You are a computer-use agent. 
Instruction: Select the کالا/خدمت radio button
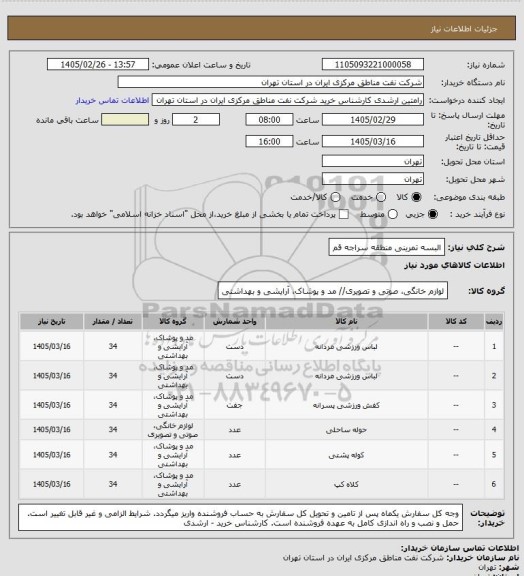[335, 197]
